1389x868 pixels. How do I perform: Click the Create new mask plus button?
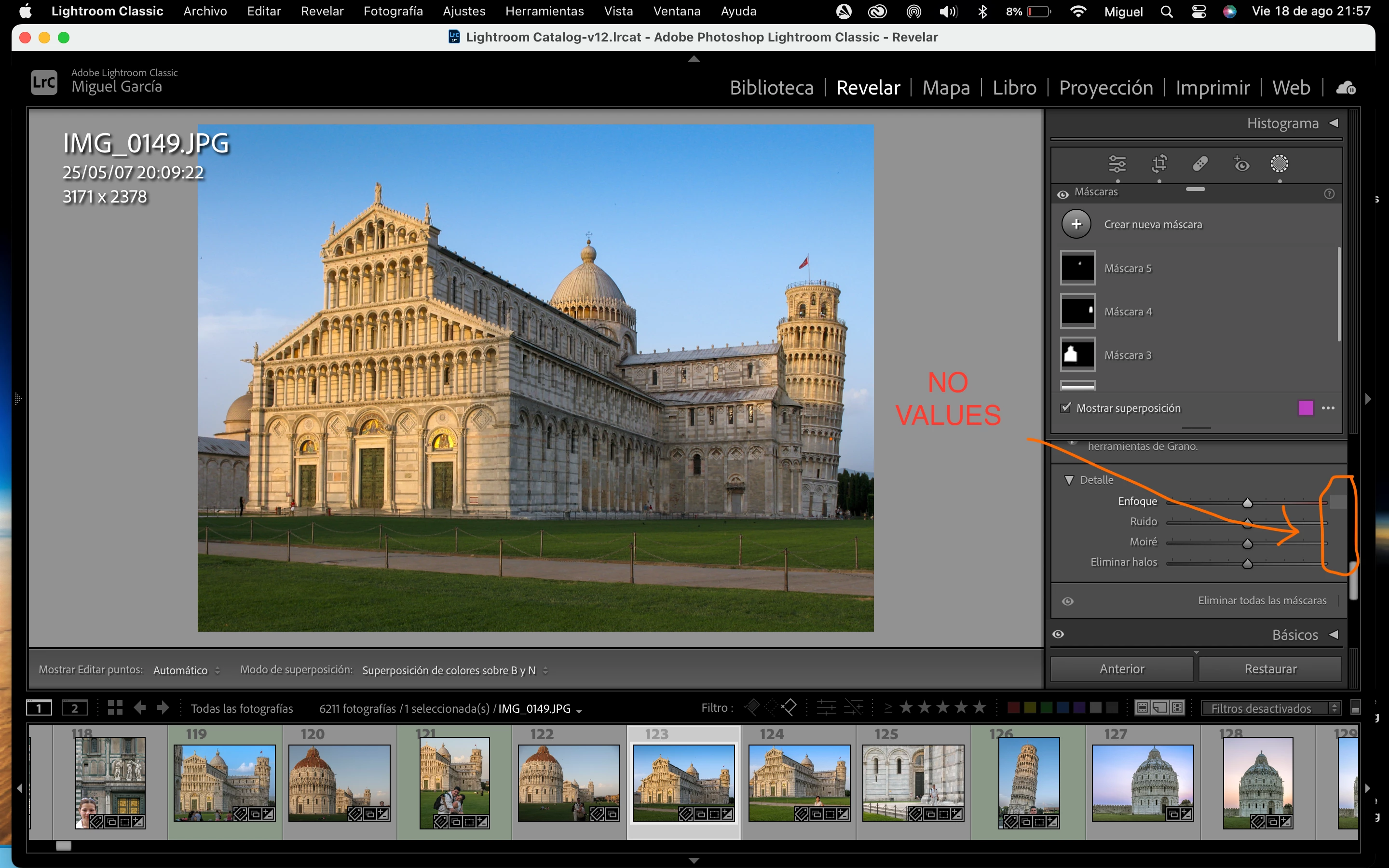click(x=1076, y=224)
